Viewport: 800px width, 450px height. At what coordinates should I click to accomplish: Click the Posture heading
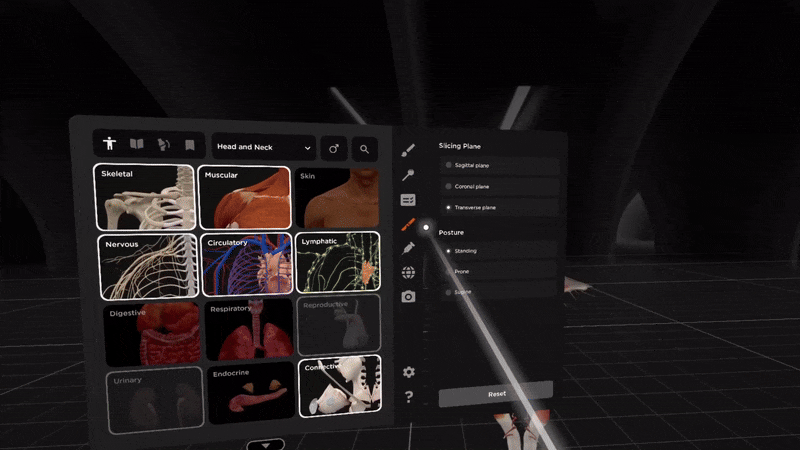pyautogui.click(x=451, y=232)
